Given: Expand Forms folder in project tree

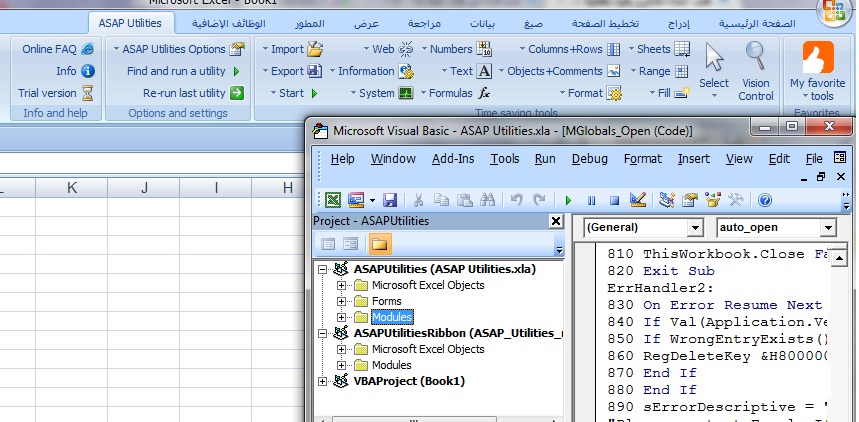Looking at the screenshot, I should coord(341,301).
